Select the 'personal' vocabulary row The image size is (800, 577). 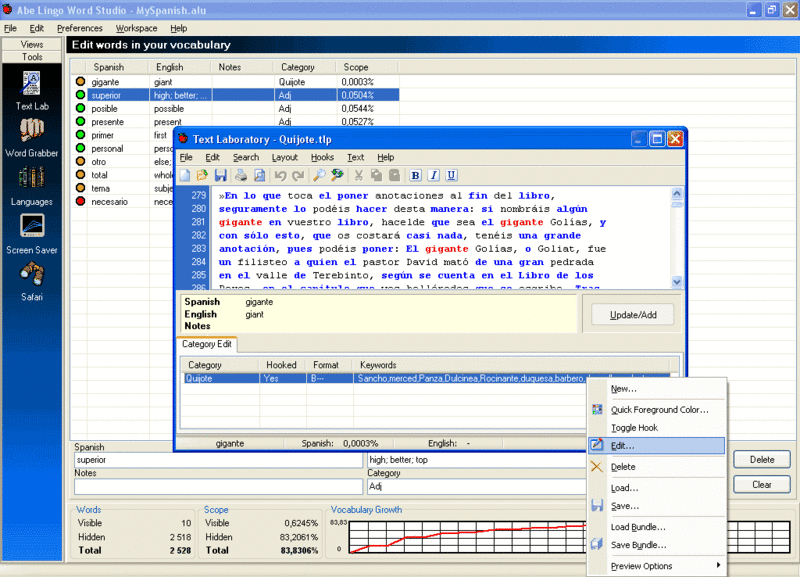tap(124, 148)
